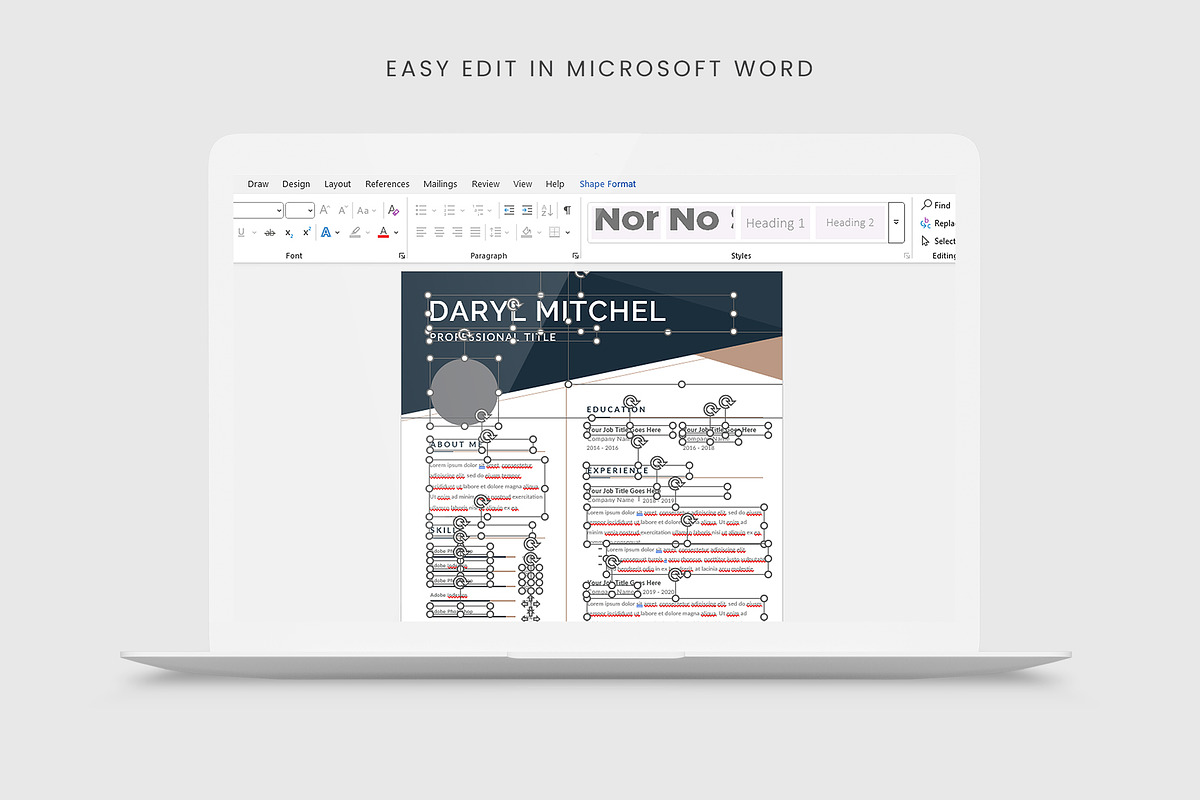Sort text with the A-Z icon
The height and width of the screenshot is (800, 1200).
click(547, 210)
